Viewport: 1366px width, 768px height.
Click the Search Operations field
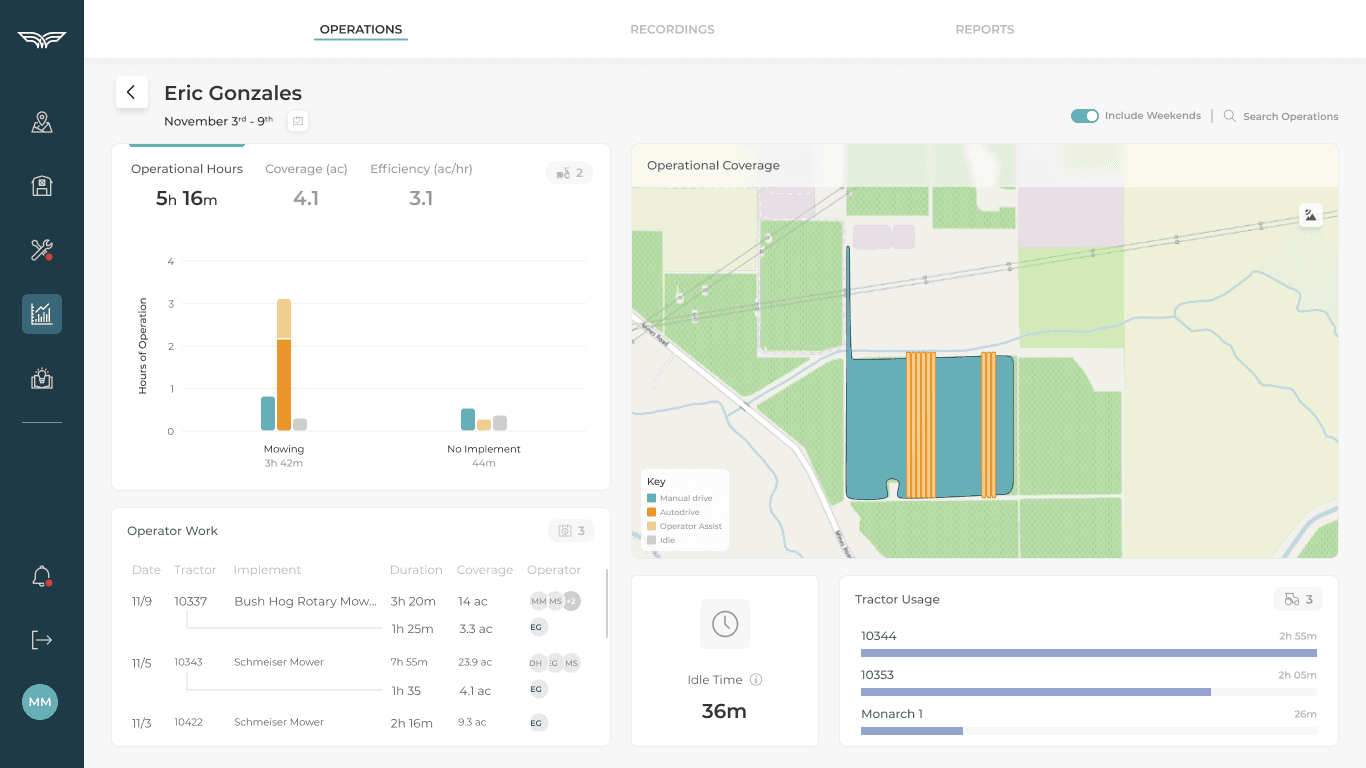click(x=1281, y=116)
